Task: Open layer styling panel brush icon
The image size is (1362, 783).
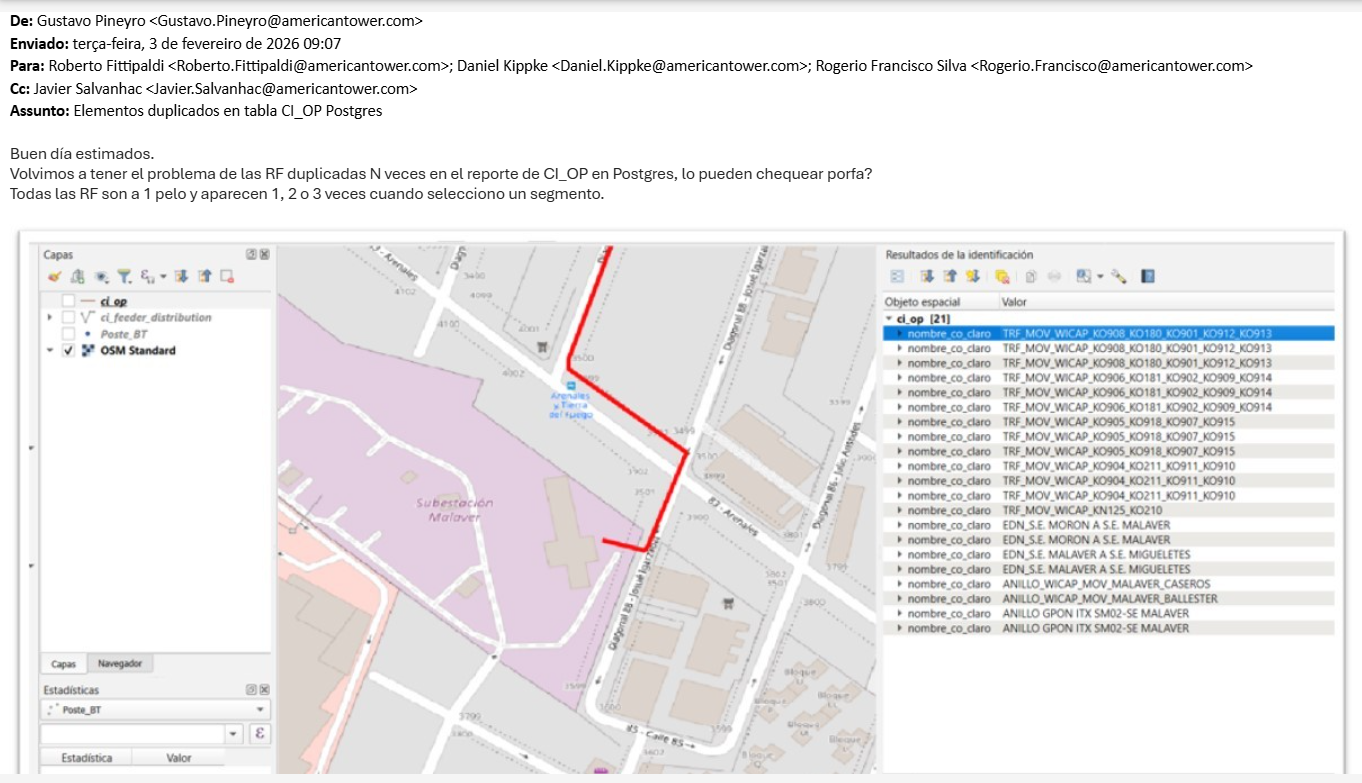Action: tap(54, 277)
